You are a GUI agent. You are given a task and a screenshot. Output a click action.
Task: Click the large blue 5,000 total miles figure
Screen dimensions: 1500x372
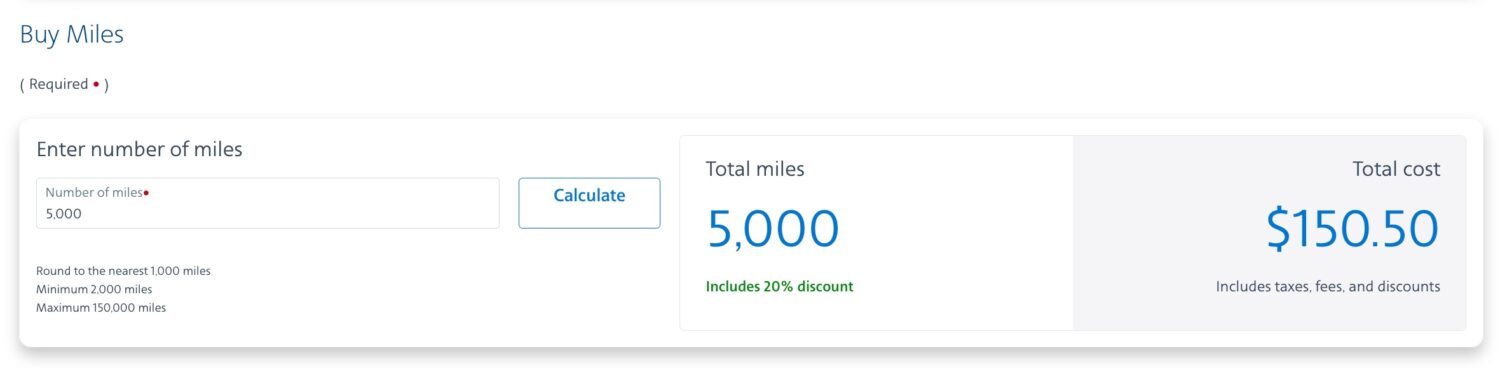[x=773, y=229]
